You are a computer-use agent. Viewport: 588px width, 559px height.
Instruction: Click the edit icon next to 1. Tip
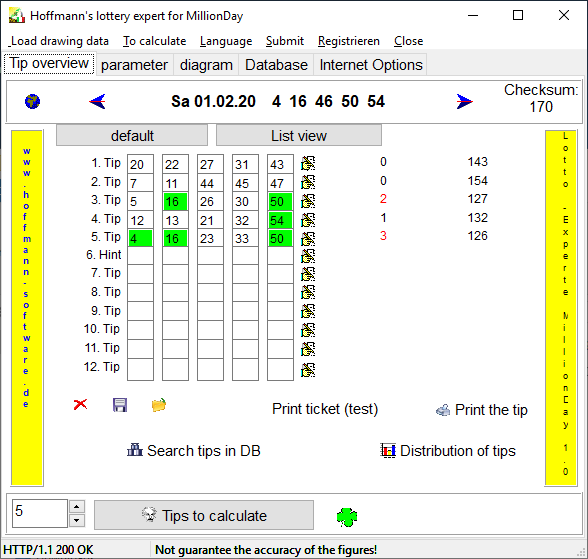pos(308,163)
